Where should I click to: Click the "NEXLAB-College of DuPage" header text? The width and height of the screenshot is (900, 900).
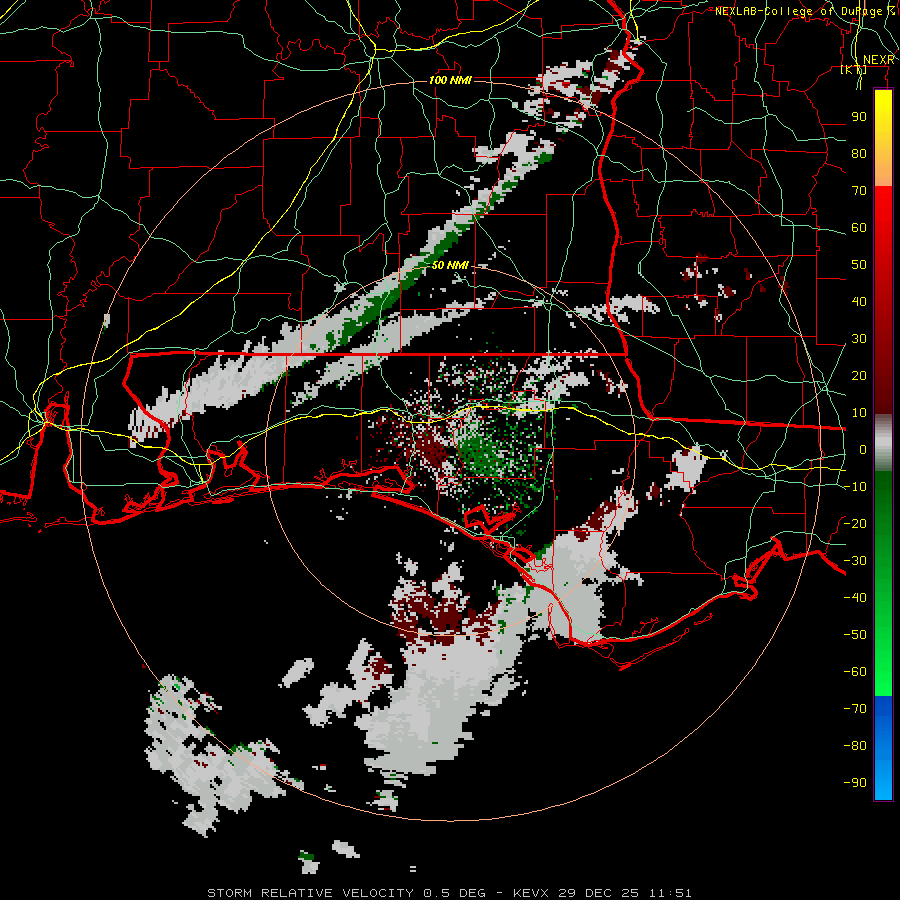click(799, 11)
